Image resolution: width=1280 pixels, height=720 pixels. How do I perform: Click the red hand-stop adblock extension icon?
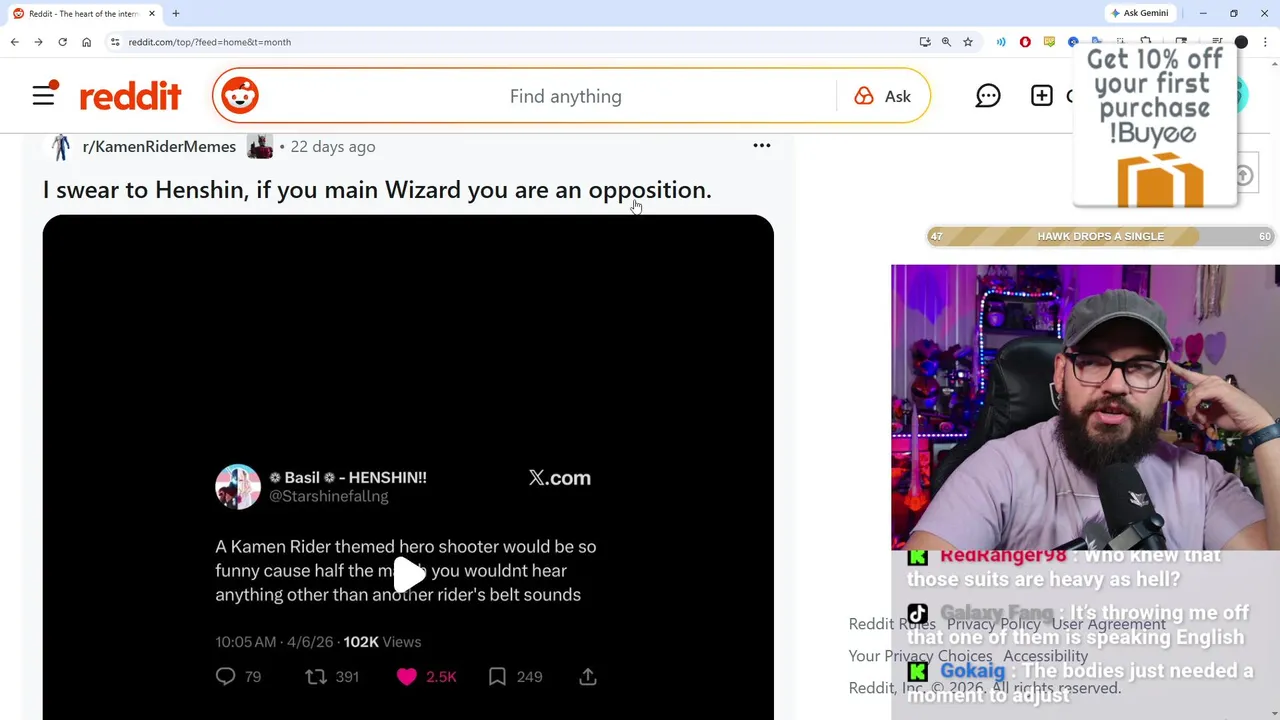pos(1025,42)
